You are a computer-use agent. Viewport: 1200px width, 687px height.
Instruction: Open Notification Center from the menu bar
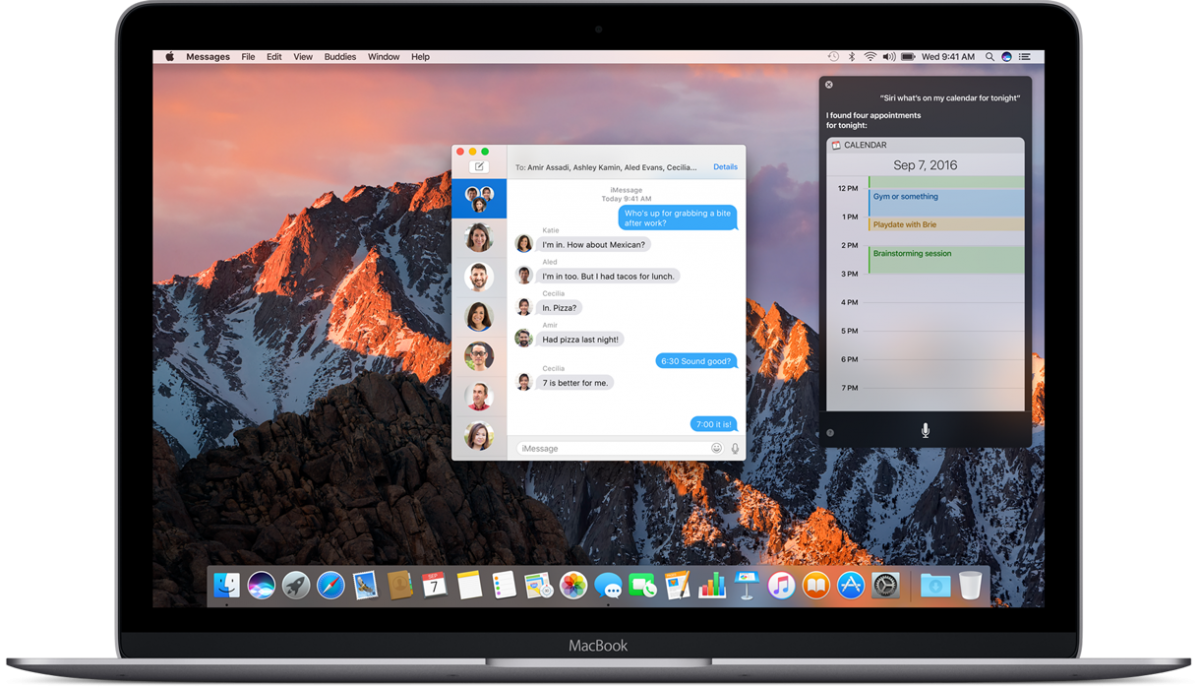[x=1023, y=57]
